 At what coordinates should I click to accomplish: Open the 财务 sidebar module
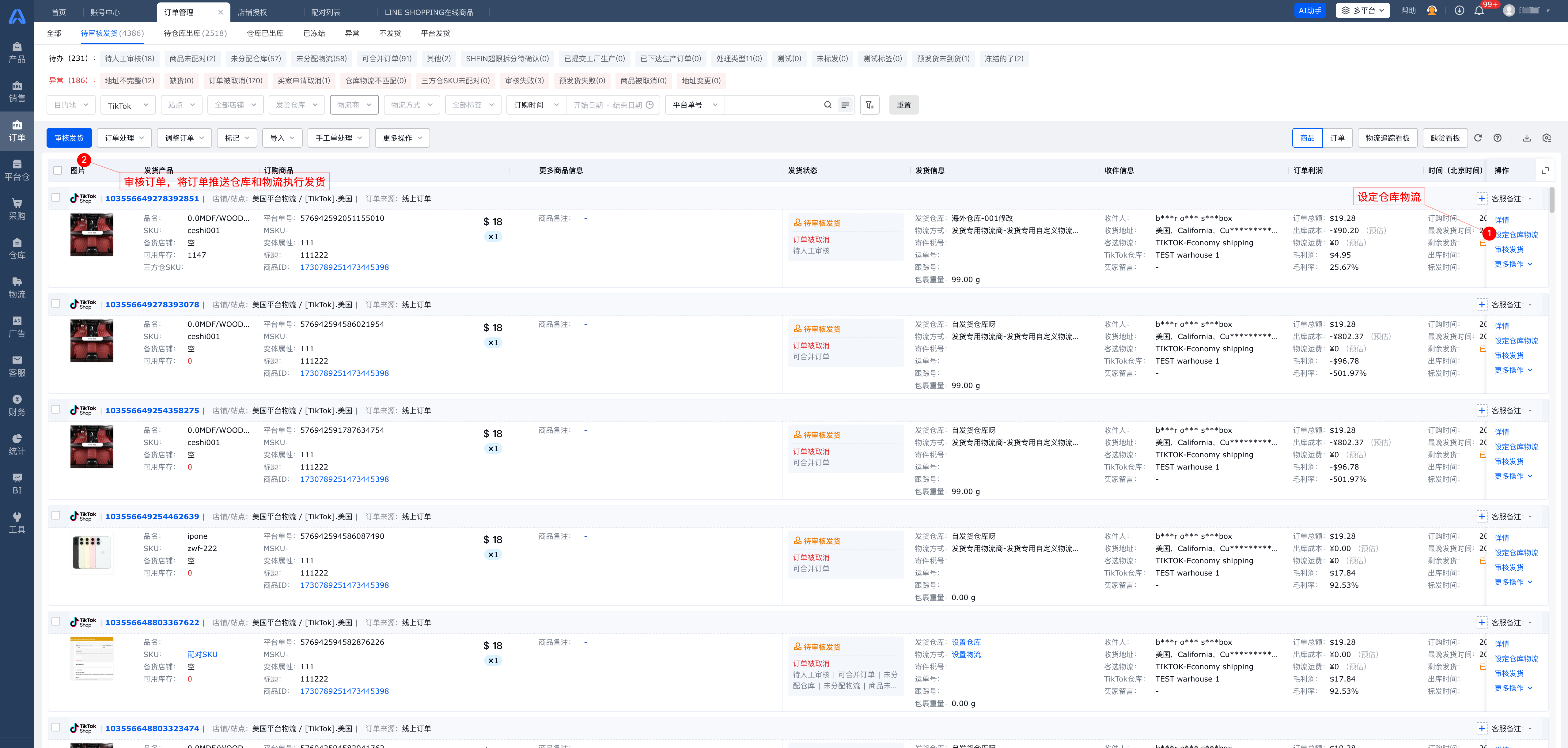(17, 405)
